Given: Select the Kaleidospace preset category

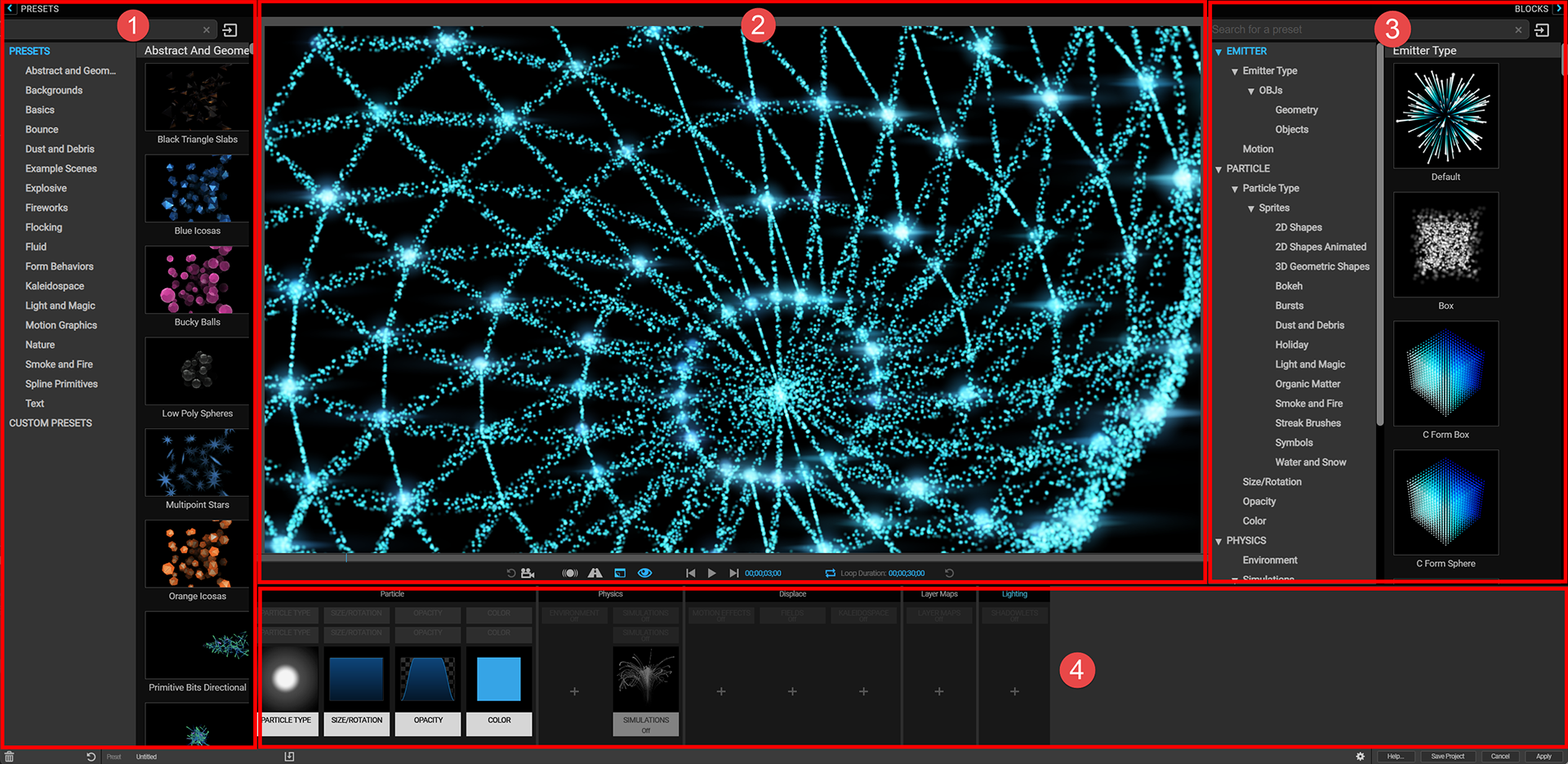Looking at the screenshot, I should (x=55, y=287).
